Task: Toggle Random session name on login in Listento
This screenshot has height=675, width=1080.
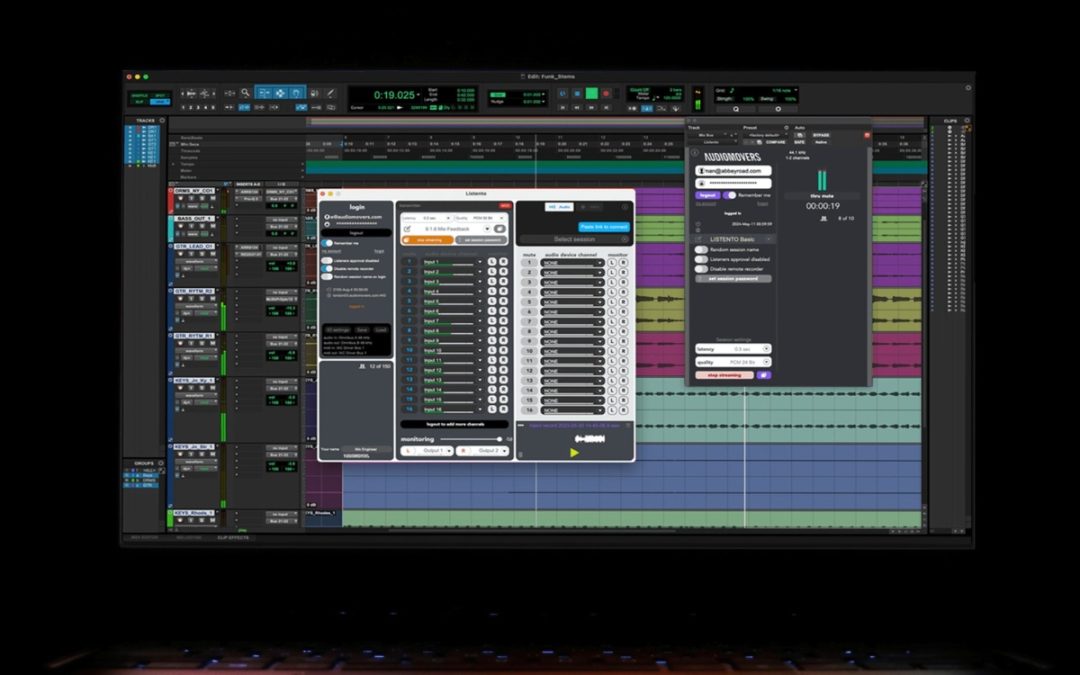Action: pos(326,277)
